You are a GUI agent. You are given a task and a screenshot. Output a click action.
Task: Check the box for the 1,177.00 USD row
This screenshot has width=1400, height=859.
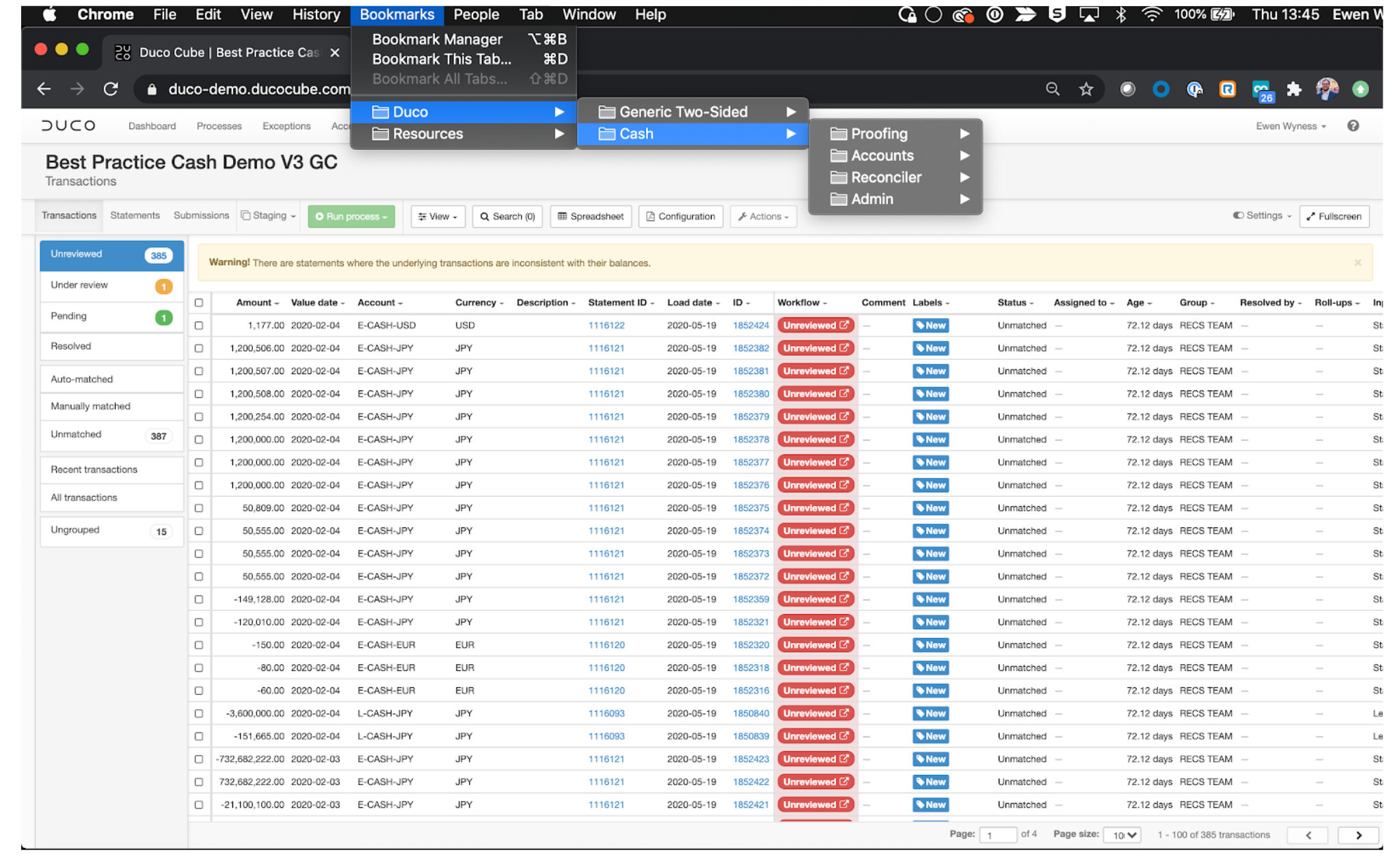pos(199,326)
